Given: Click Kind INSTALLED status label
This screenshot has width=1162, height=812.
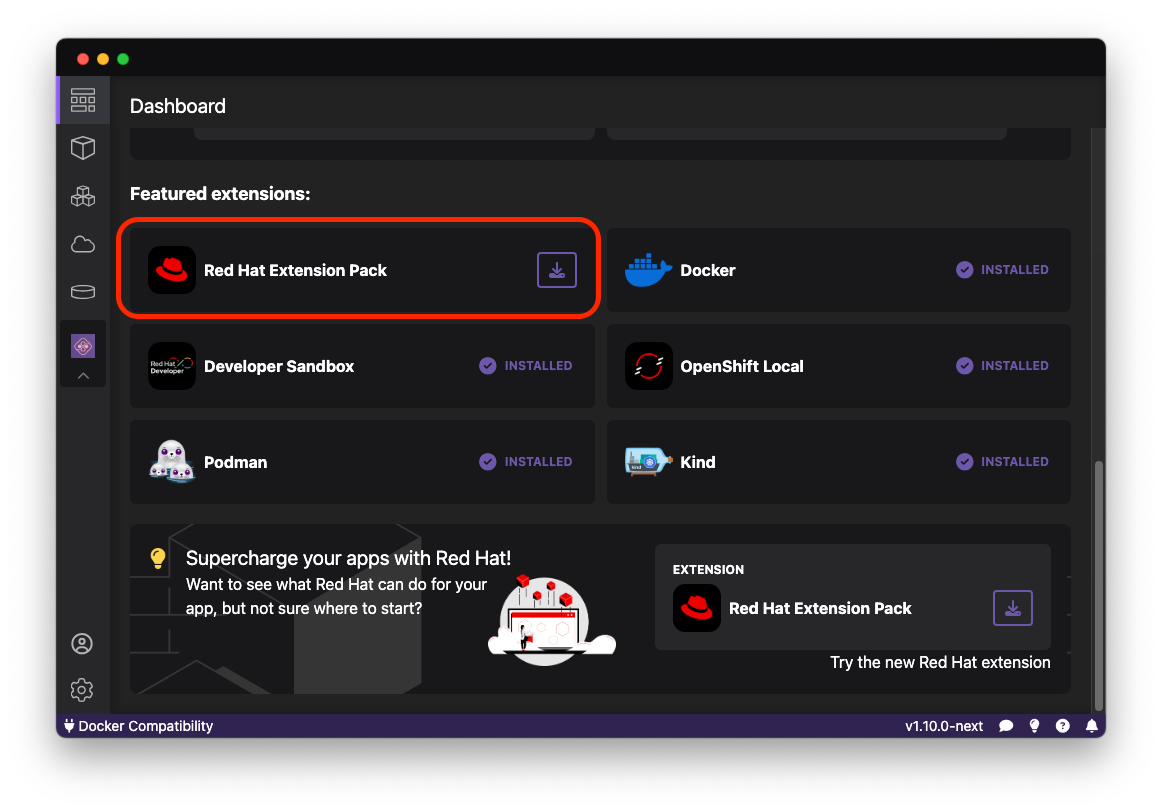Looking at the screenshot, I should click(x=1015, y=462).
